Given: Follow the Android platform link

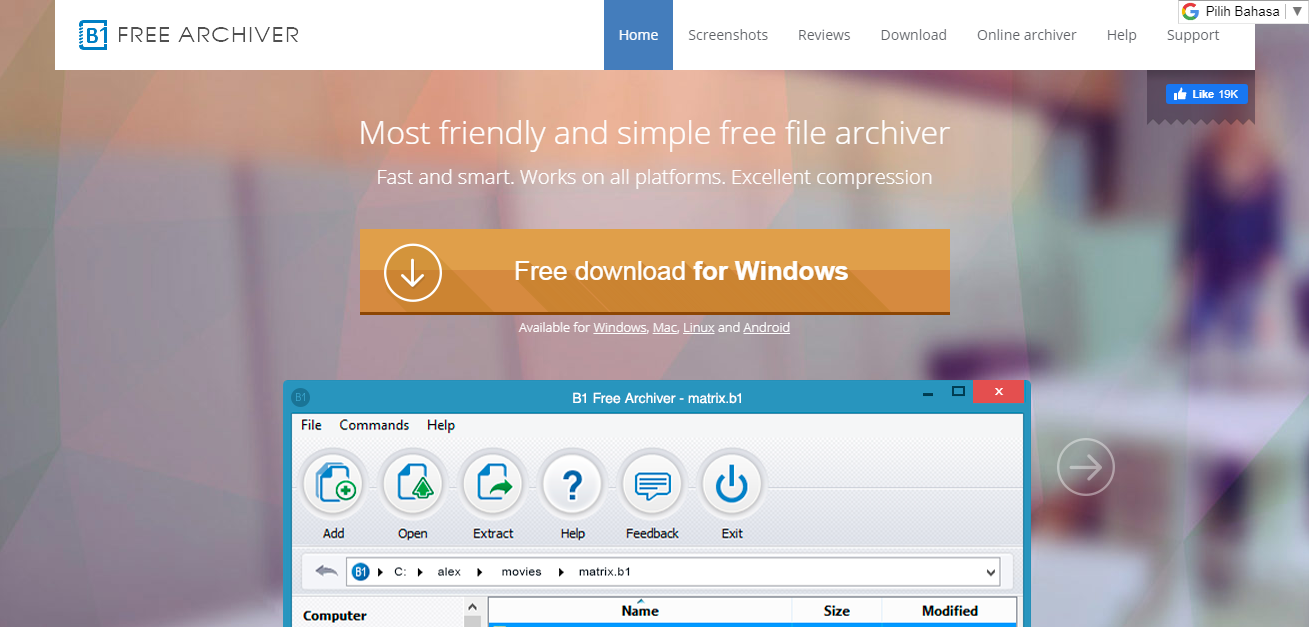Looking at the screenshot, I should 767,328.
